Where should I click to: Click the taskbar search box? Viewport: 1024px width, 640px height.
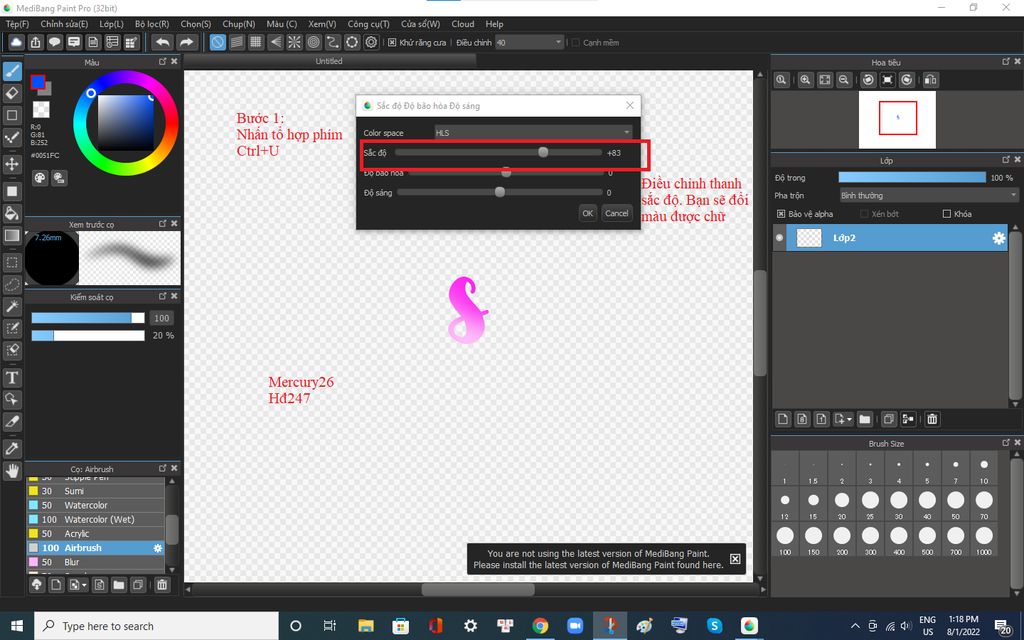157,626
